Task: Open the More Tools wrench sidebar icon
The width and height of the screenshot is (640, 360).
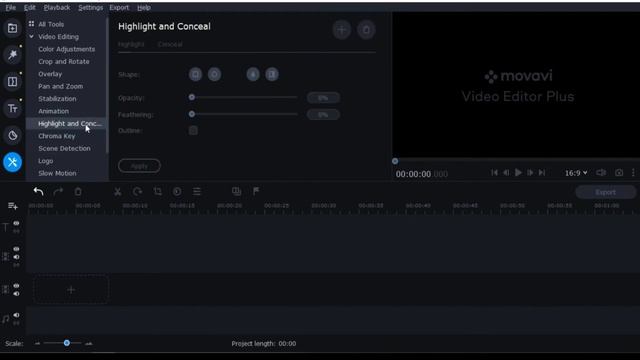Action: (x=12, y=162)
